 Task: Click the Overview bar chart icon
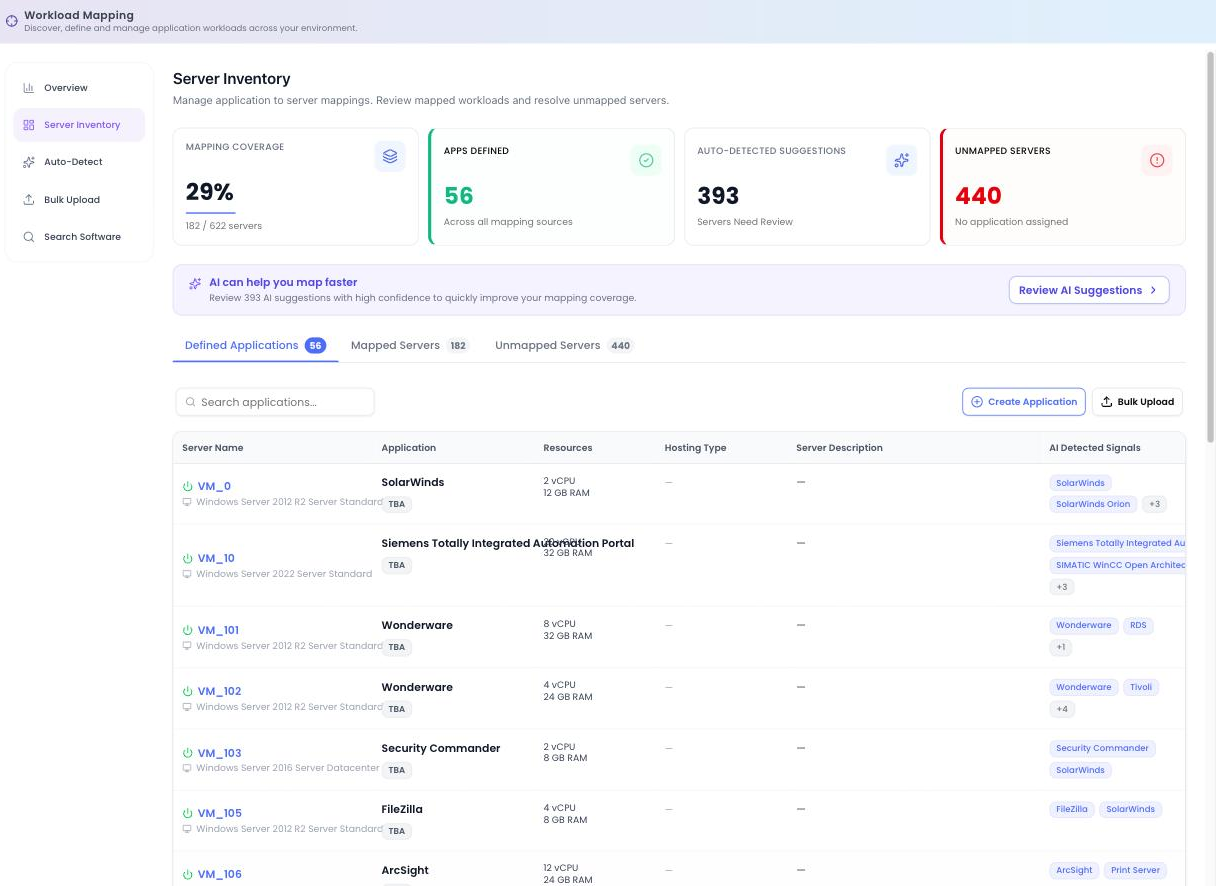coord(29,88)
